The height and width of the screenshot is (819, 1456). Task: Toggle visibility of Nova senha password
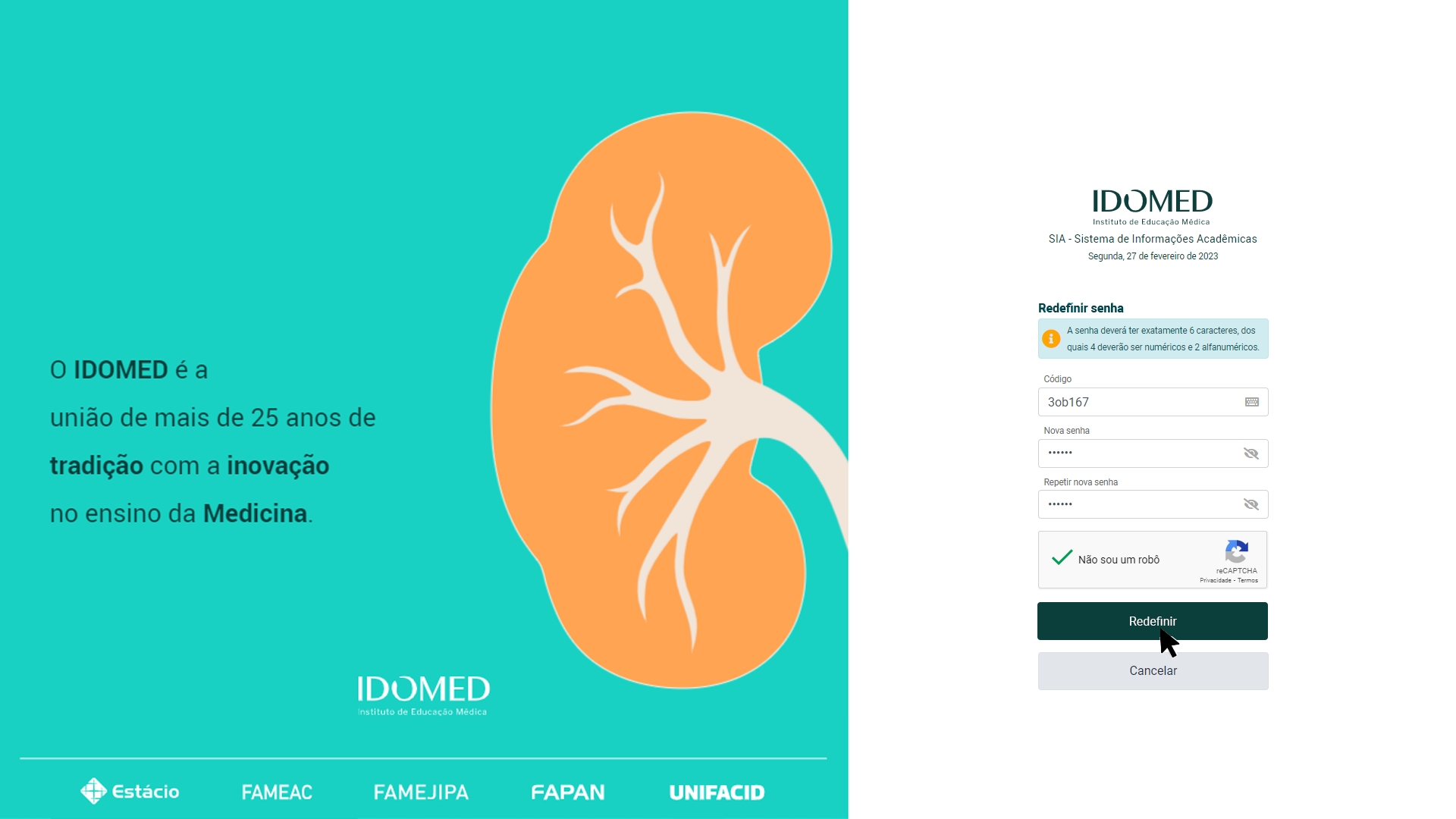point(1251,453)
